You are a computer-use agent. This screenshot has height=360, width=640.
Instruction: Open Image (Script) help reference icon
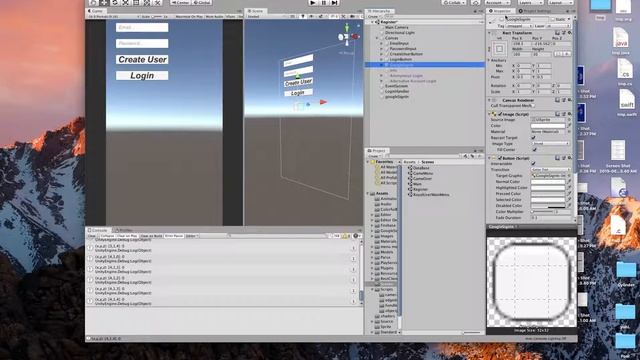click(x=557, y=114)
